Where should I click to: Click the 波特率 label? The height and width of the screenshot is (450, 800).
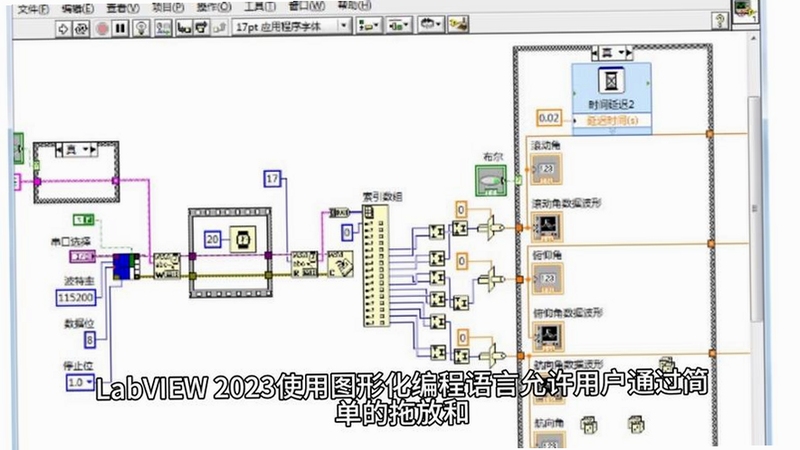tap(79, 281)
